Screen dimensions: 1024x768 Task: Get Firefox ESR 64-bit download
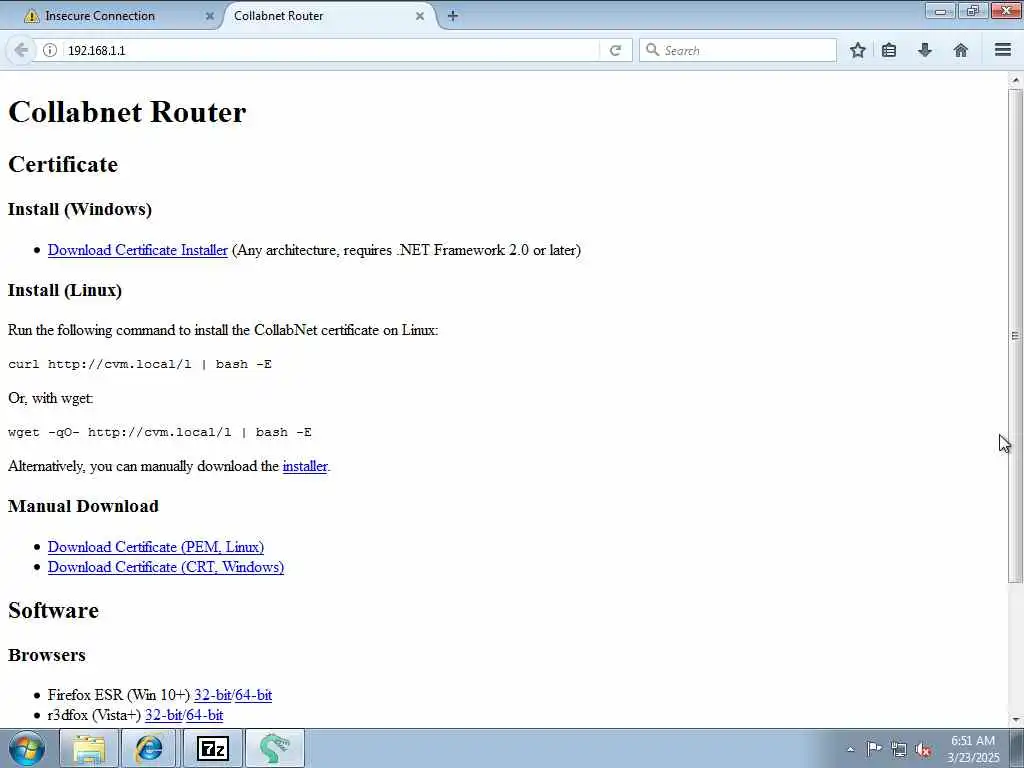click(253, 695)
